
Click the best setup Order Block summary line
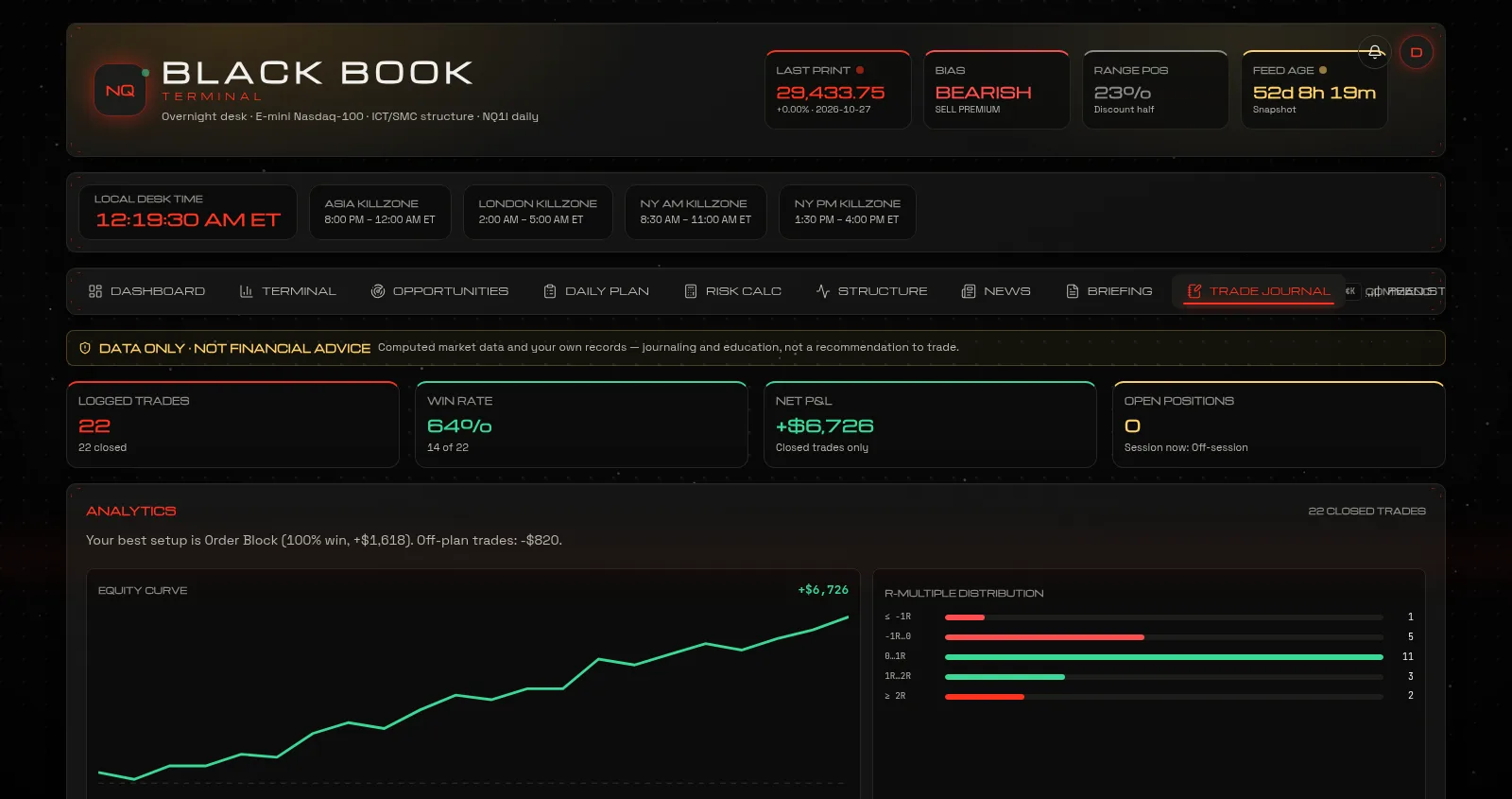(x=324, y=541)
